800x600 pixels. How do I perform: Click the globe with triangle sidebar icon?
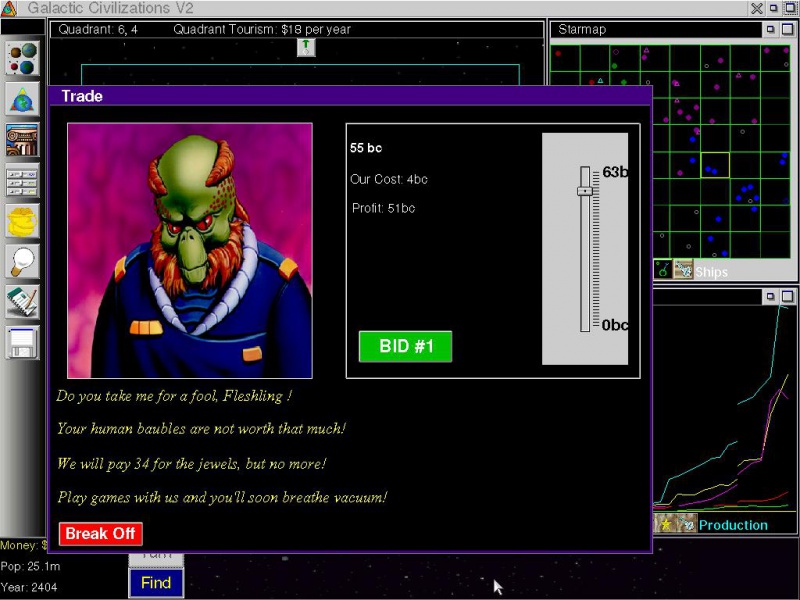(x=22, y=99)
